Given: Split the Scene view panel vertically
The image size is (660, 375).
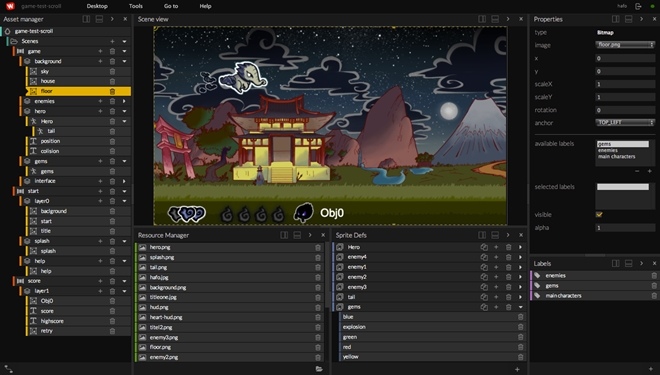Looking at the screenshot, I should [482, 19].
